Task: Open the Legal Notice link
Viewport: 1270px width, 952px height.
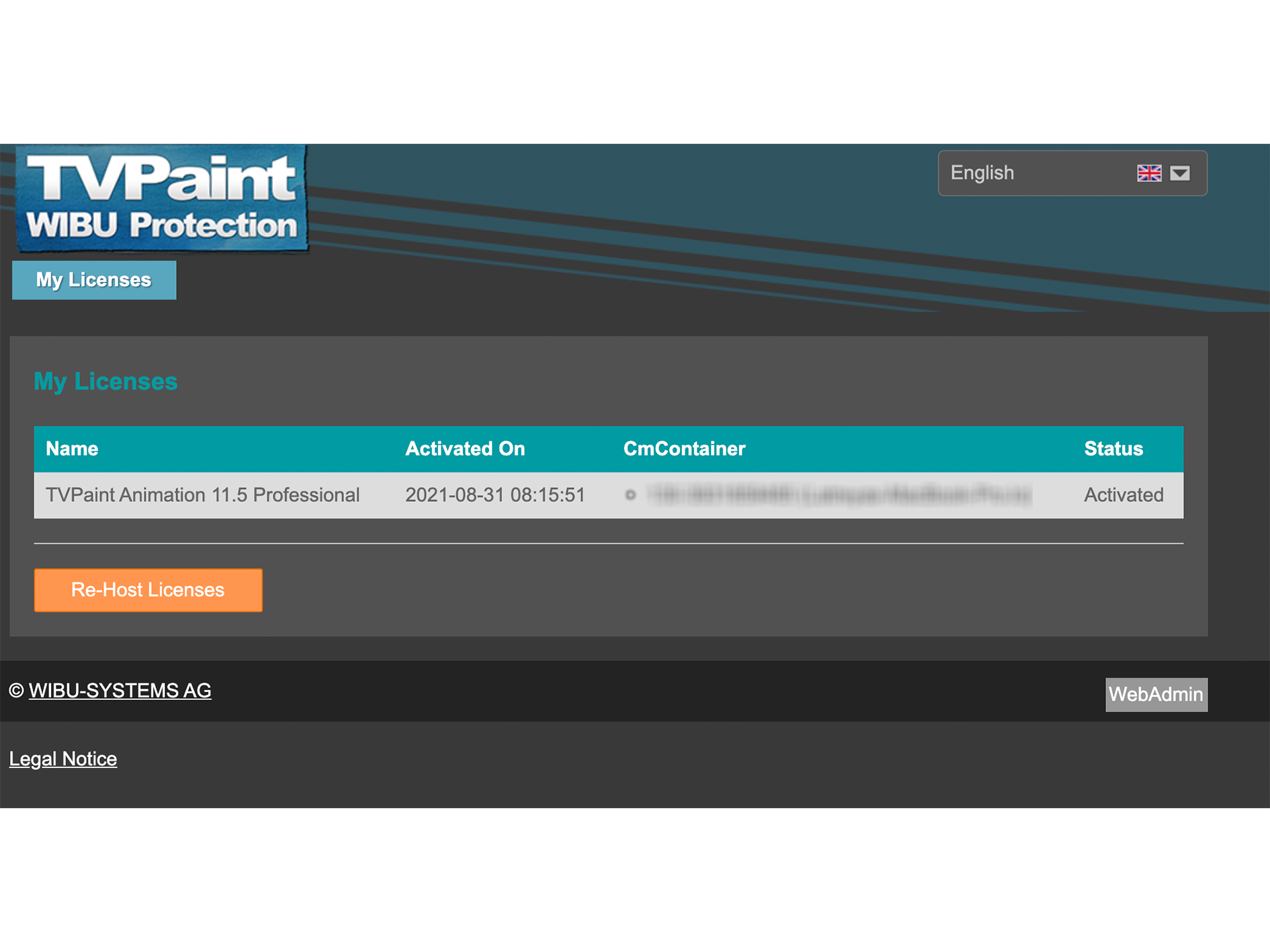Action: [x=63, y=759]
